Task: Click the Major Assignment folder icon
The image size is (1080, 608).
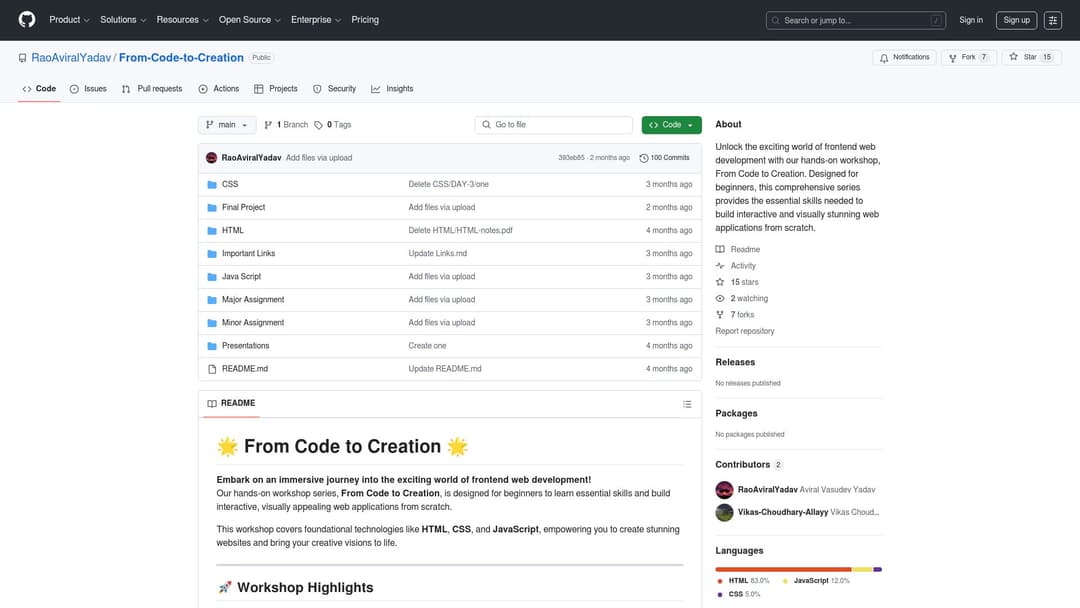Action: pos(212,300)
